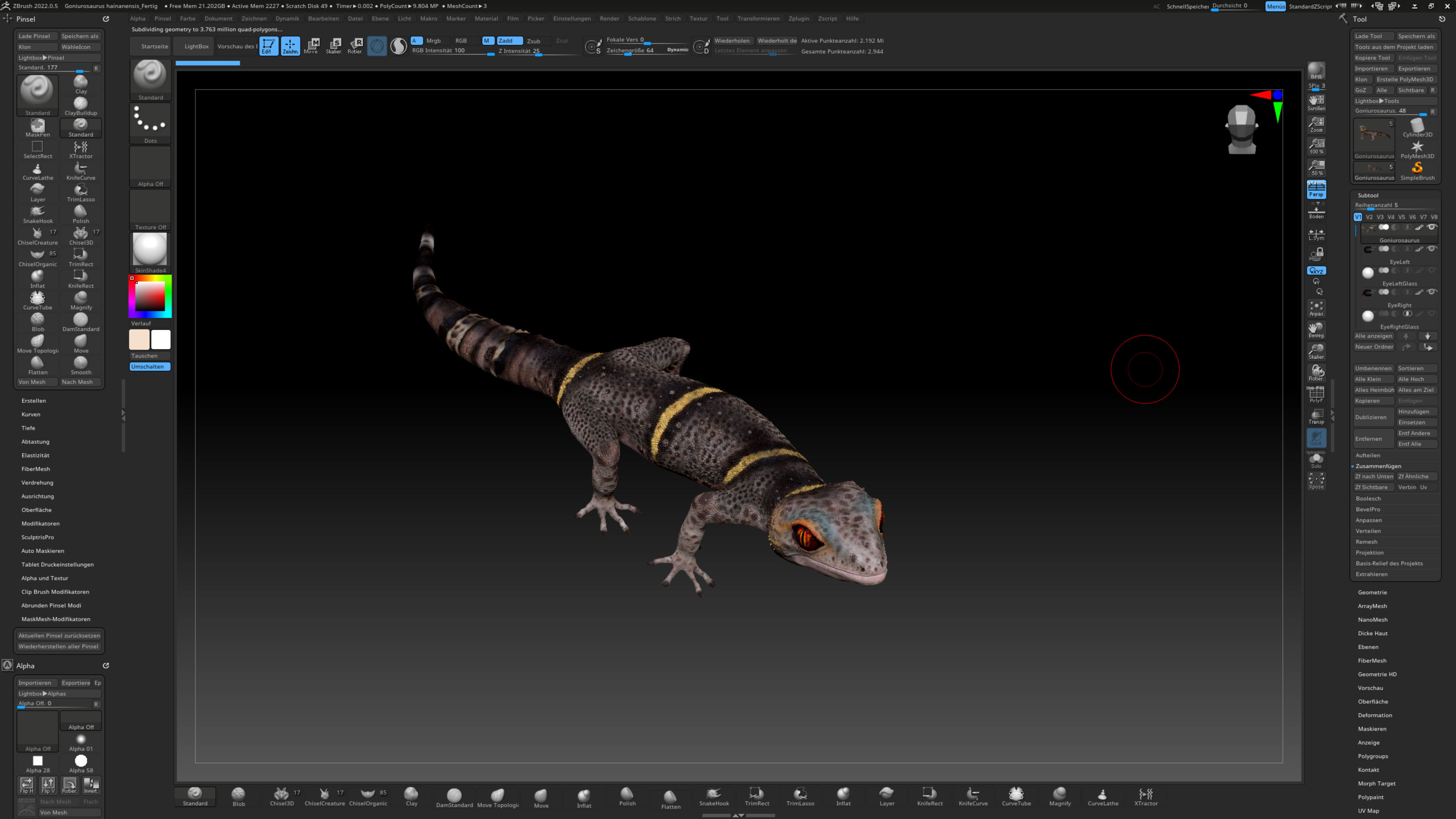Viewport: 1456px width, 819px height.
Task: Switch to Skalier. scale mode in top shelf
Action: [x=334, y=46]
